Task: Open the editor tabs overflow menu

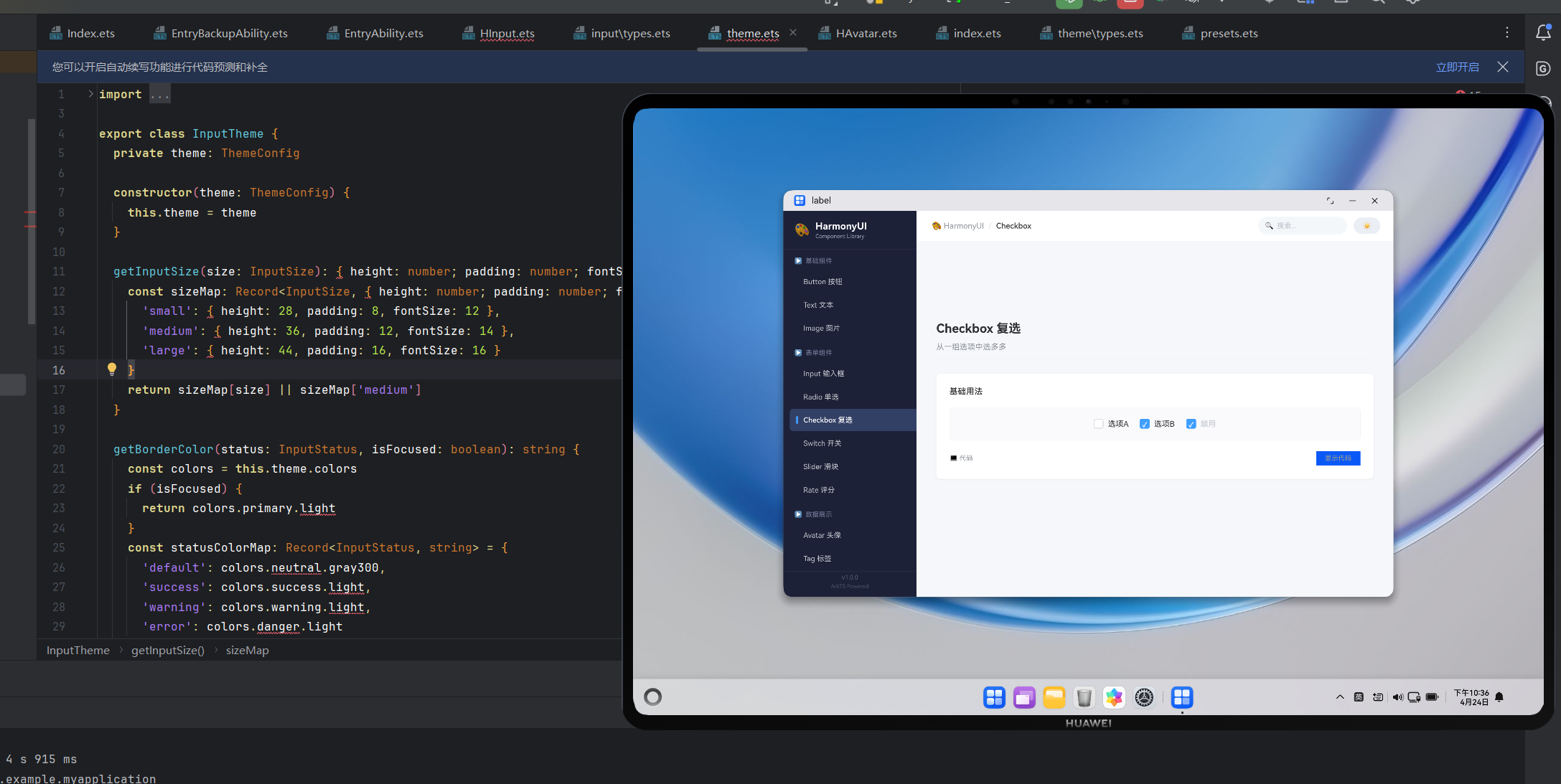Action: [x=1506, y=33]
